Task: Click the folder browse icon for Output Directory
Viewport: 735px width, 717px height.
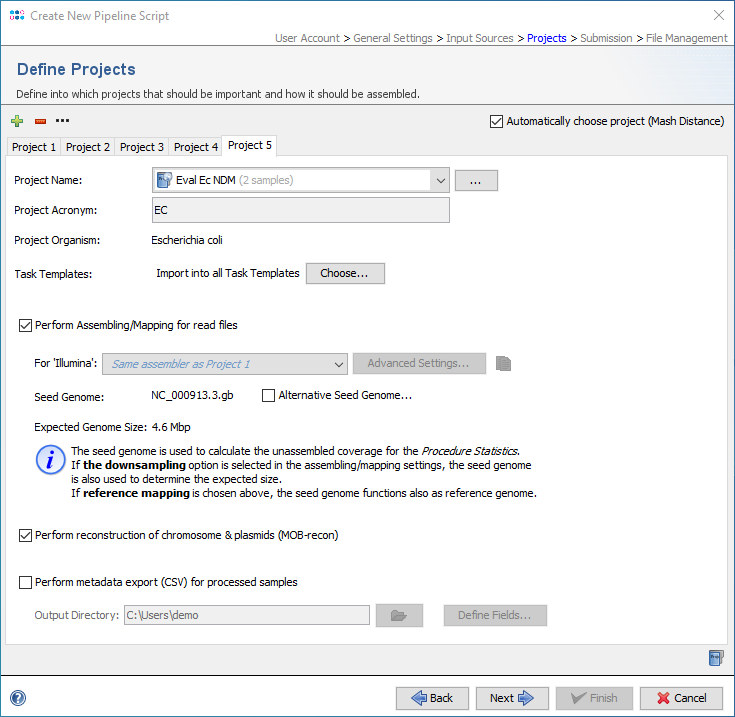Action: [399, 615]
